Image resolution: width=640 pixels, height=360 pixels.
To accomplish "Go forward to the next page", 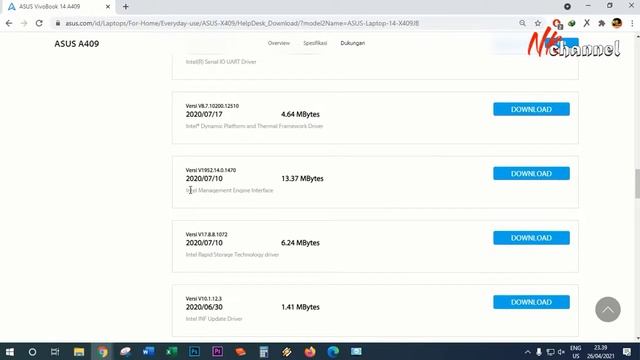I will (24, 23).
